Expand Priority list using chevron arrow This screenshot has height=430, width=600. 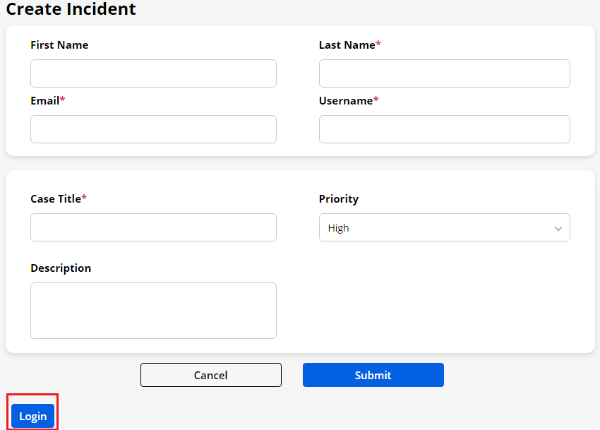[x=558, y=228]
